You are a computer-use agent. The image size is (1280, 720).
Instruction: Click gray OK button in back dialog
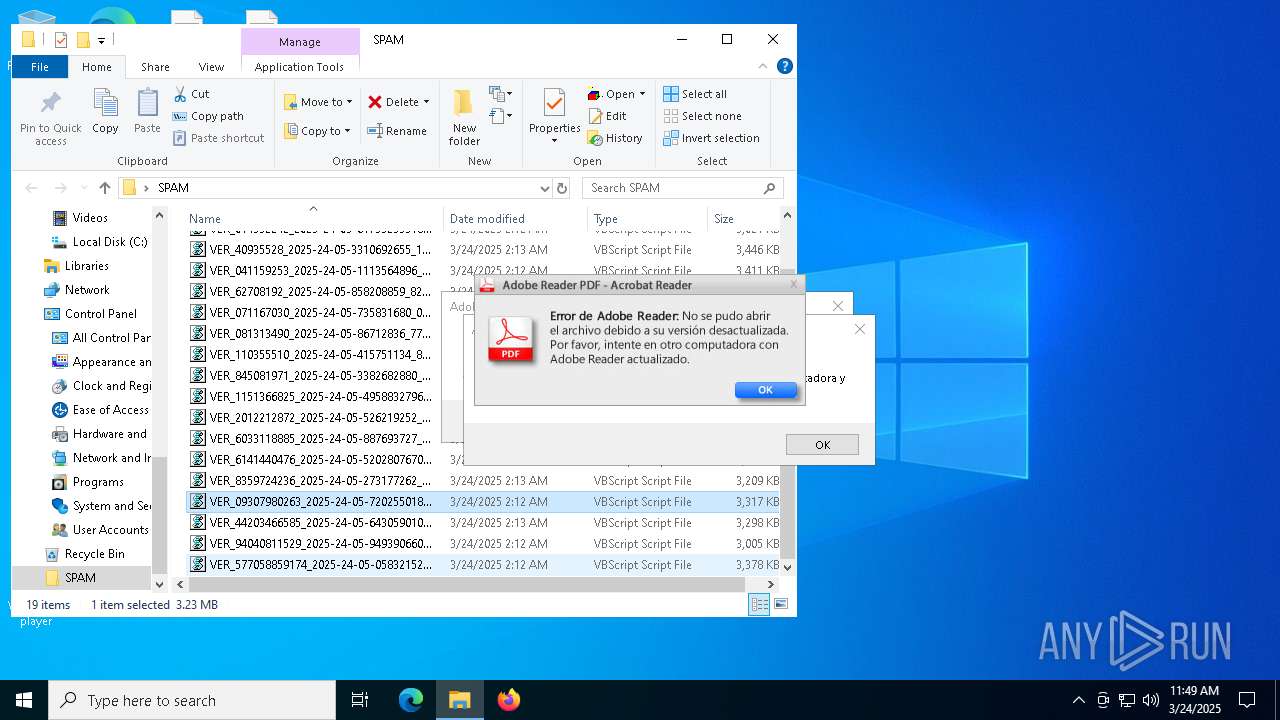(x=822, y=445)
